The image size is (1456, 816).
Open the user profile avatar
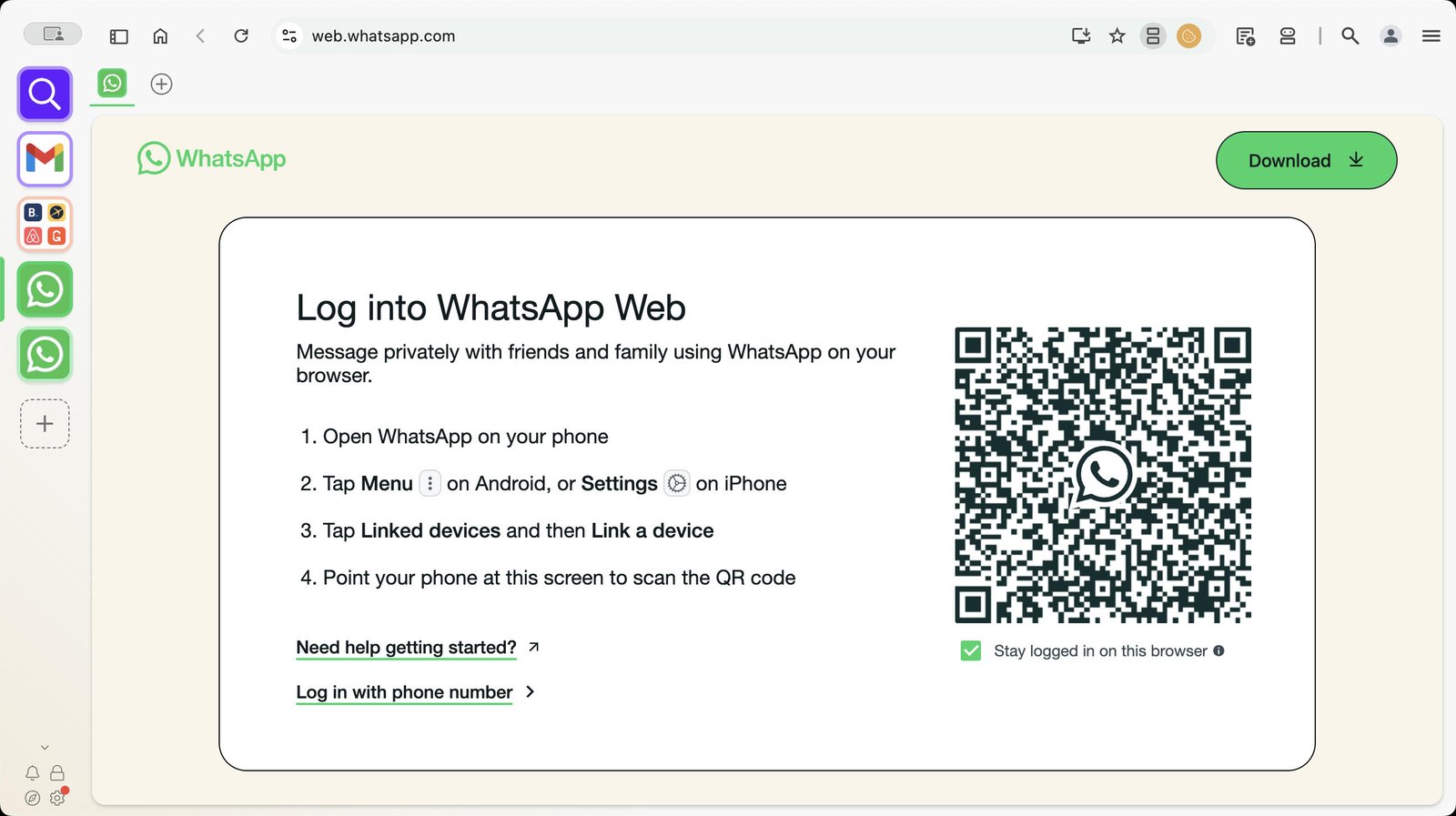(1390, 36)
